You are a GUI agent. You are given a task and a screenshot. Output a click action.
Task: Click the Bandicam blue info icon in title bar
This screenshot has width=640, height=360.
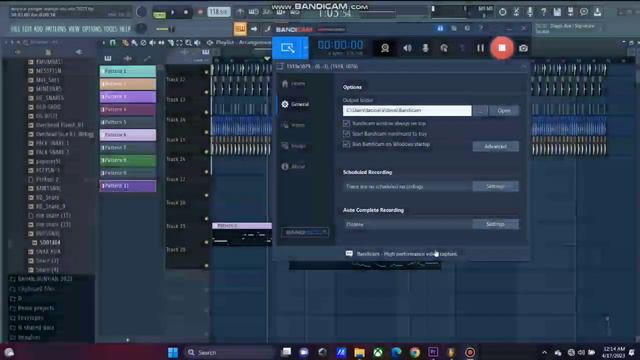[x=440, y=28]
